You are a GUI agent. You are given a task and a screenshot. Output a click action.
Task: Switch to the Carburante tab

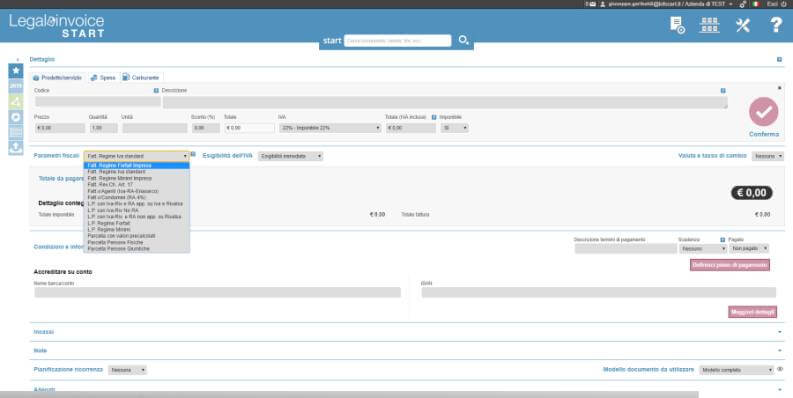[141, 78]
